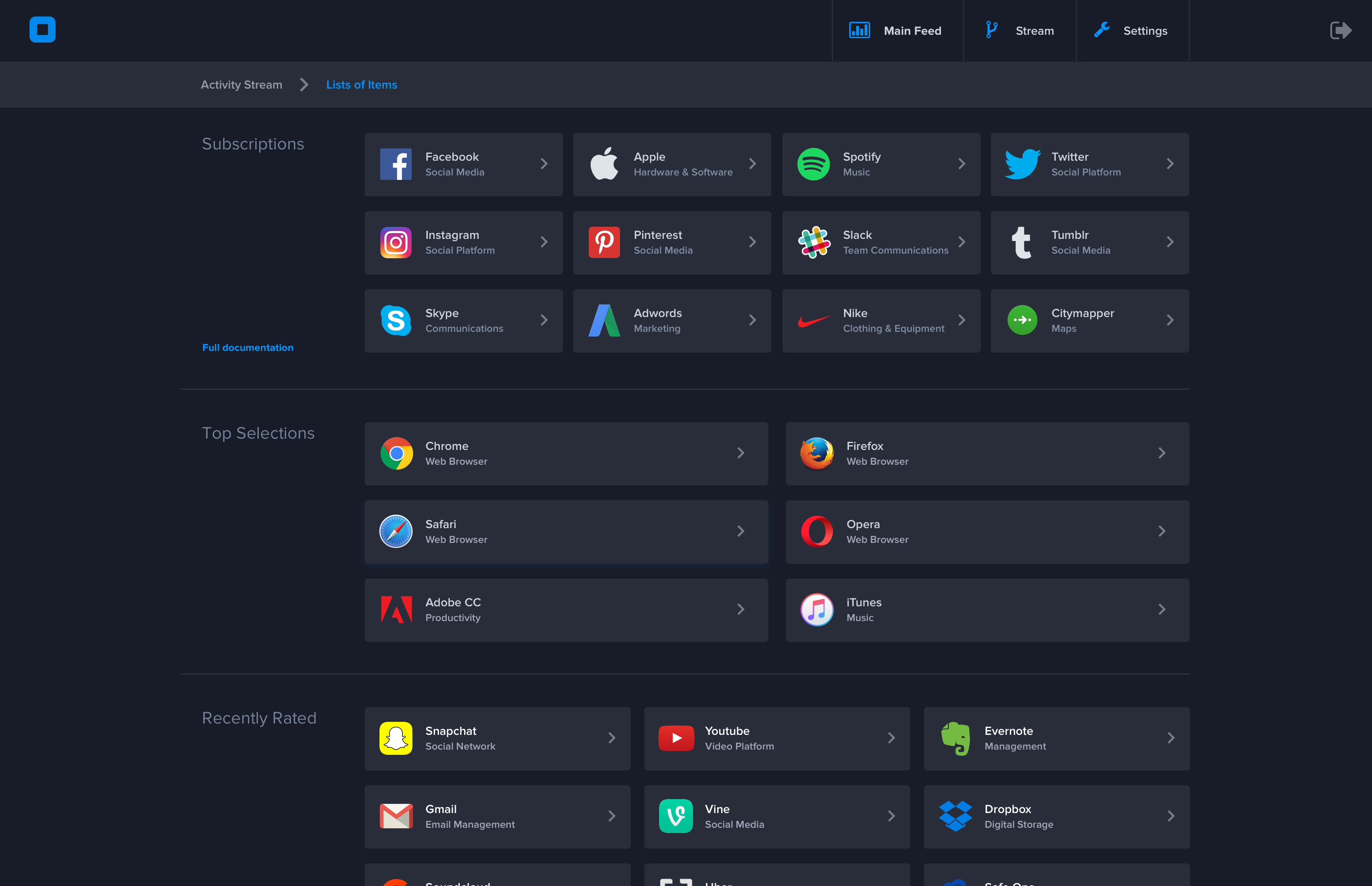Click the Chrome browser icon
The height and width of the screenshot is (886, 1372).
pyautogui.click(x=396, y=453)
